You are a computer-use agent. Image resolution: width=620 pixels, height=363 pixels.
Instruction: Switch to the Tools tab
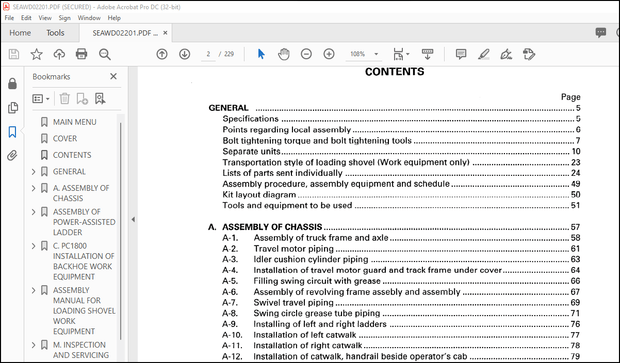(x=55, y=33)
